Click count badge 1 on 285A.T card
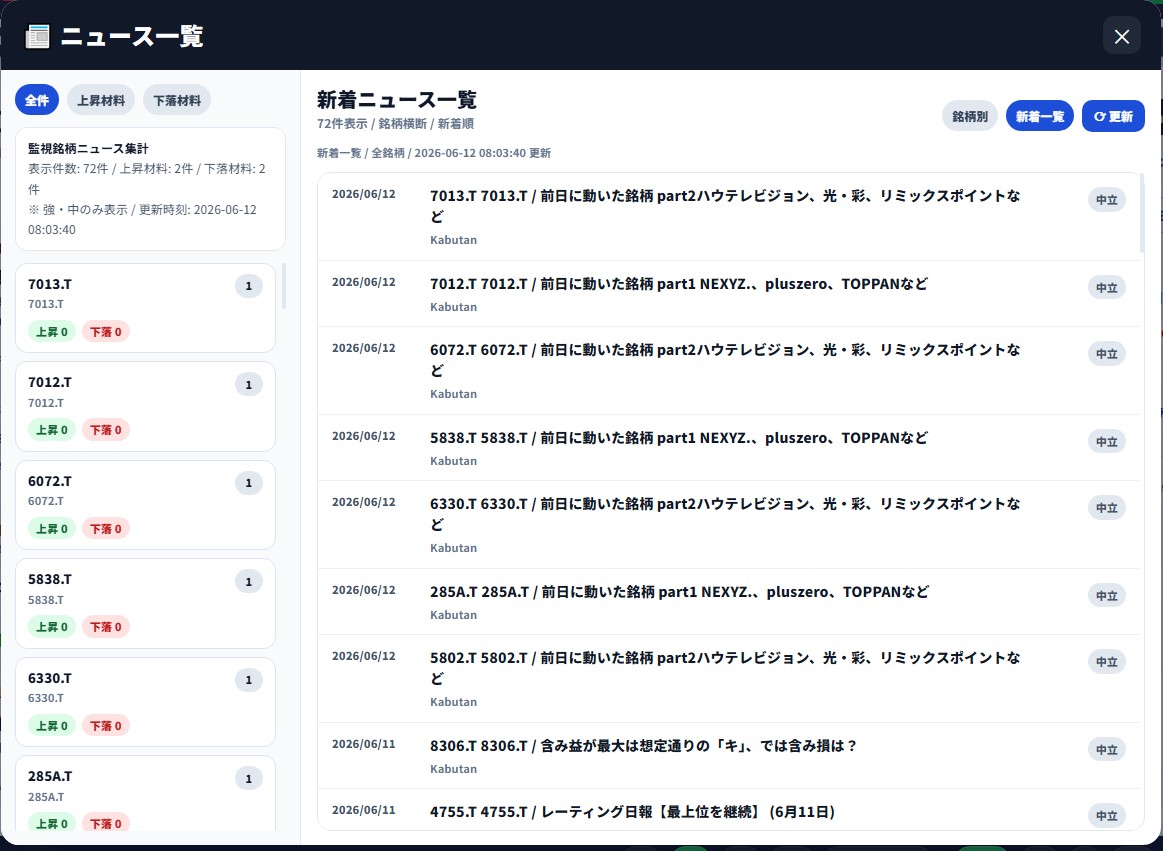The width and height of the screenshot is (1163, 851). (x=248, y=778)
